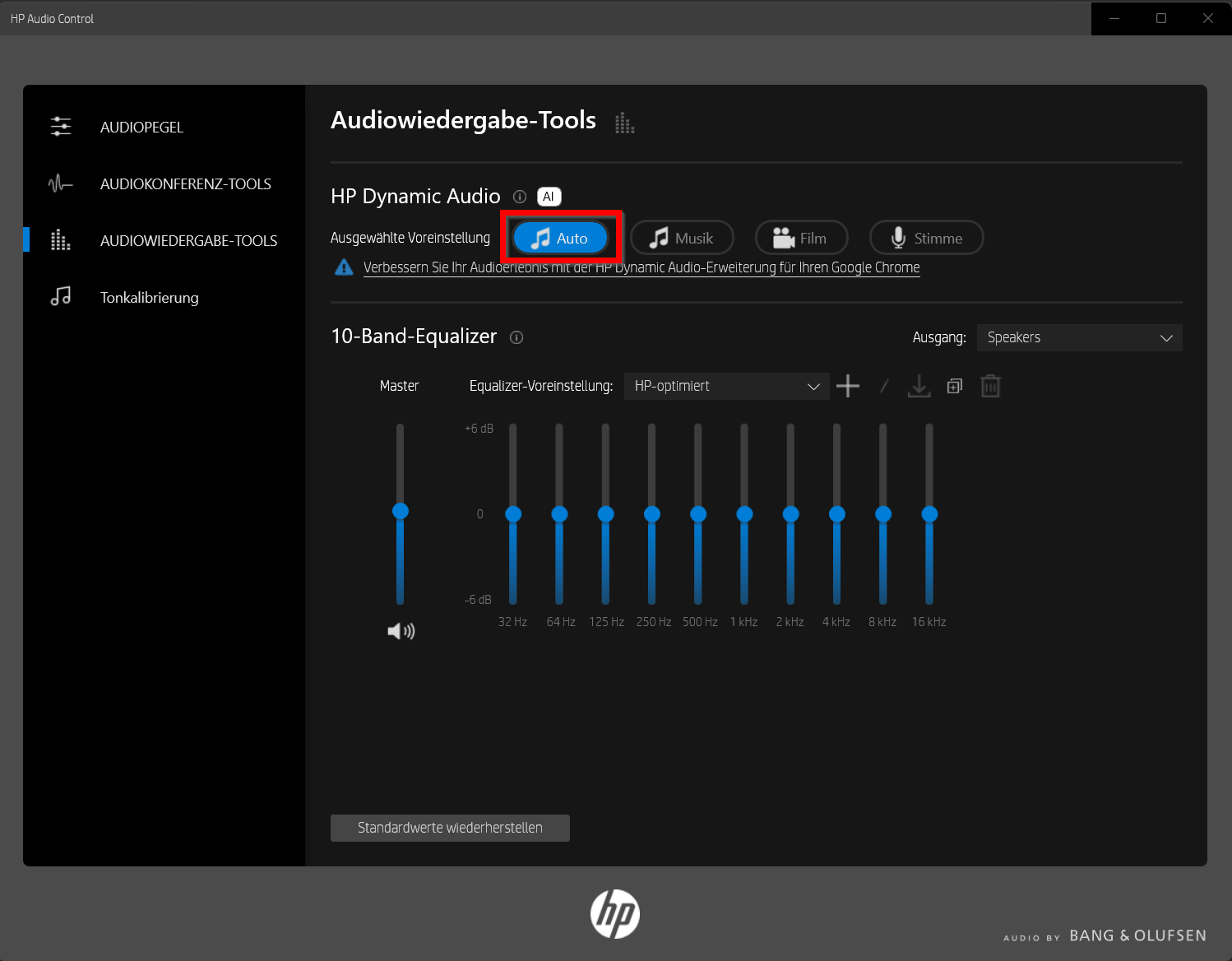Click the blue warning triangle icon

344,267
